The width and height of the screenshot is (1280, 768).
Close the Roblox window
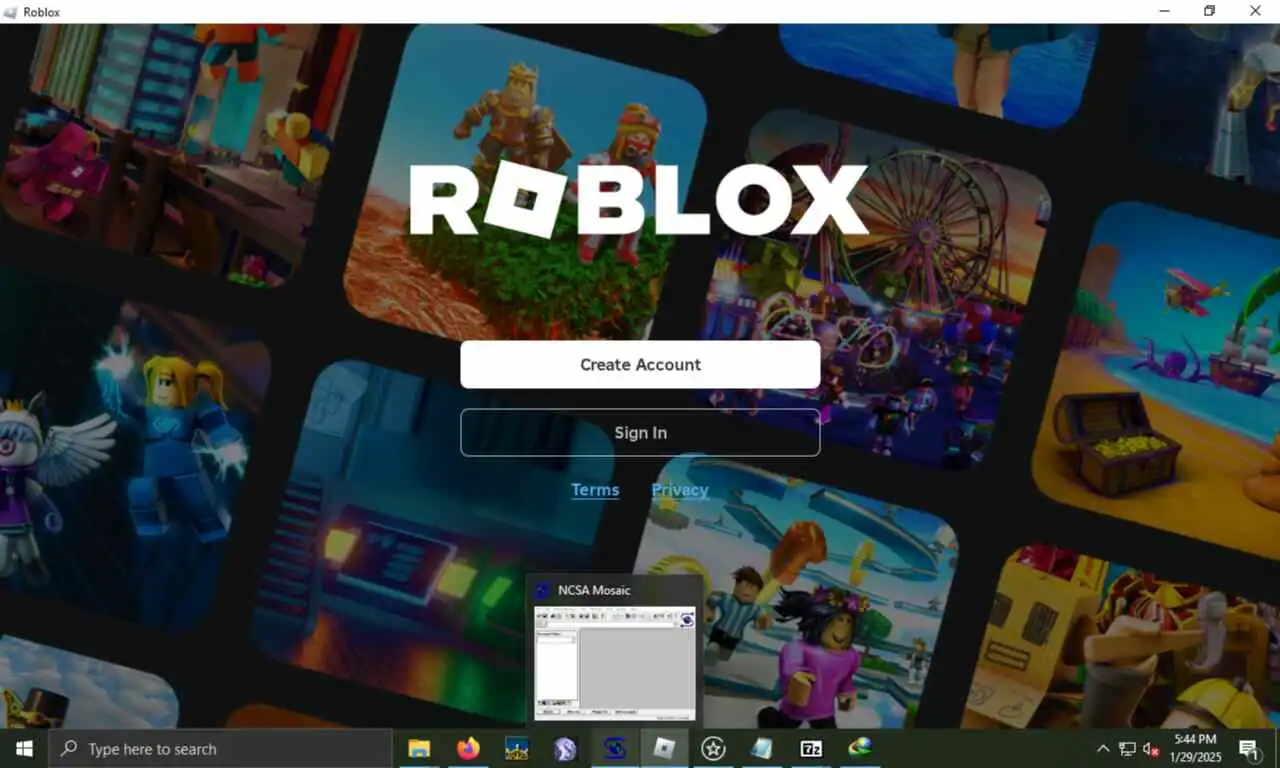[1256, 11]
